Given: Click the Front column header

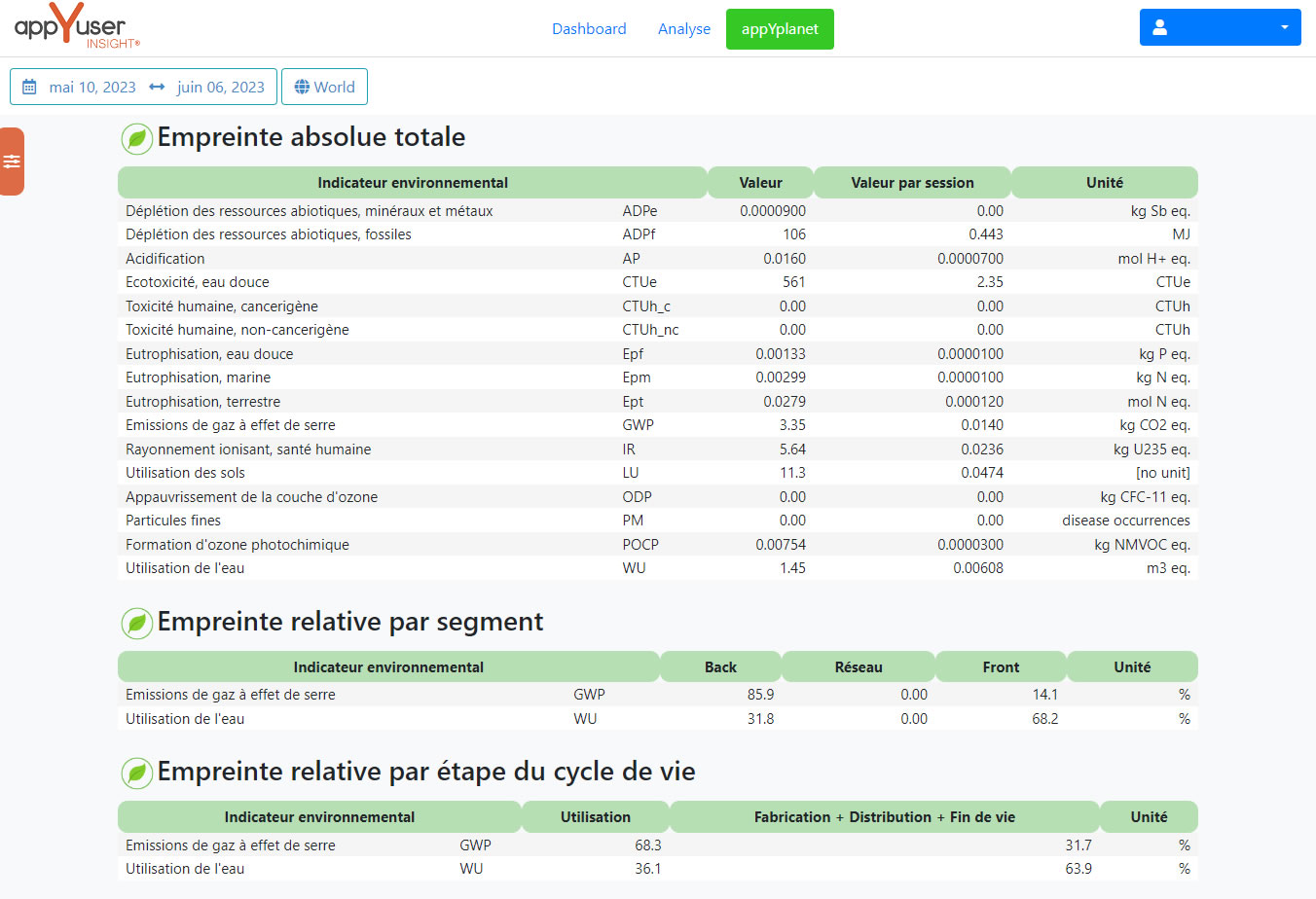Looking at the screenshot, I should [1001, 667].
